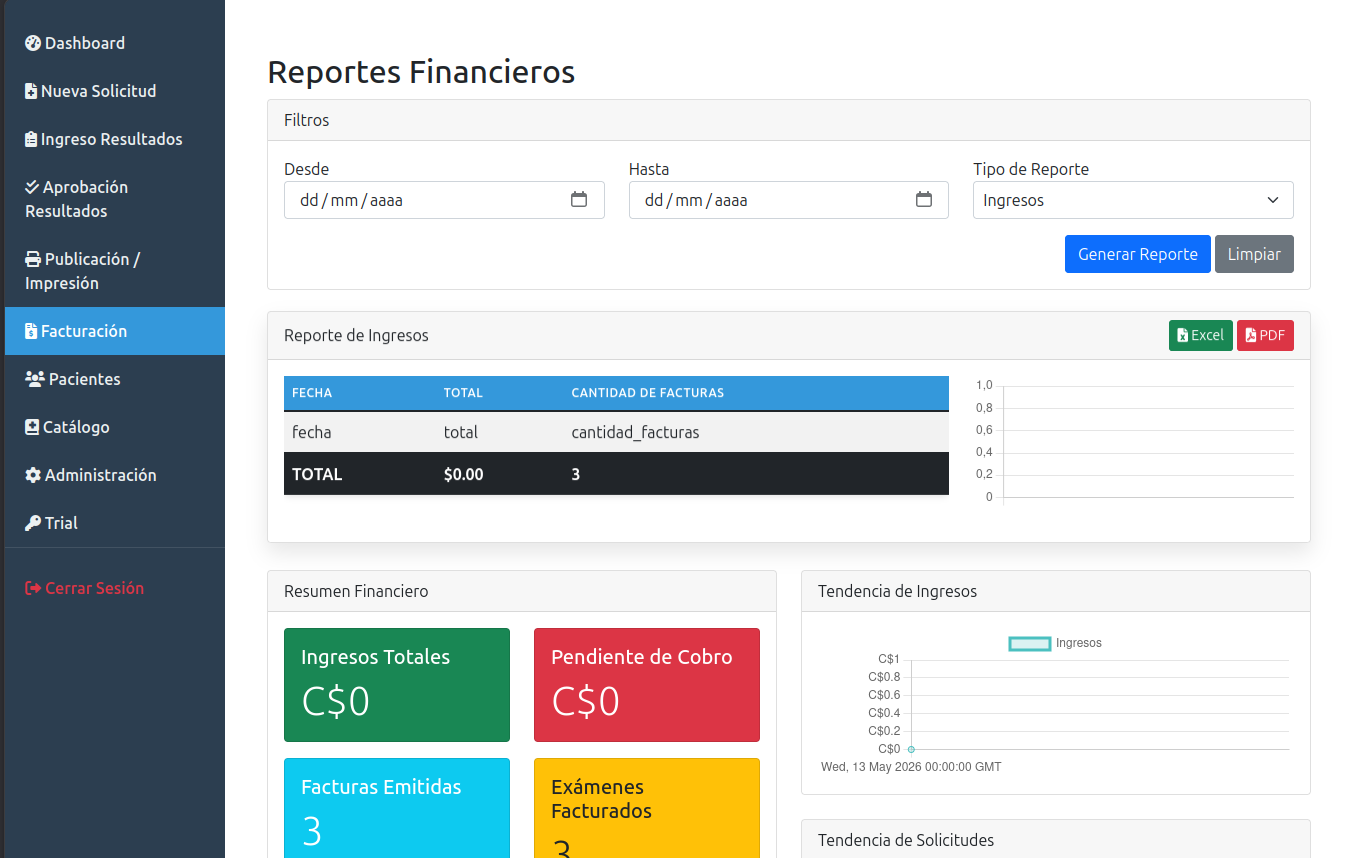1352x858 pixels.
Task: Go to Nueva Solicitud
Action: coord(115,91)
